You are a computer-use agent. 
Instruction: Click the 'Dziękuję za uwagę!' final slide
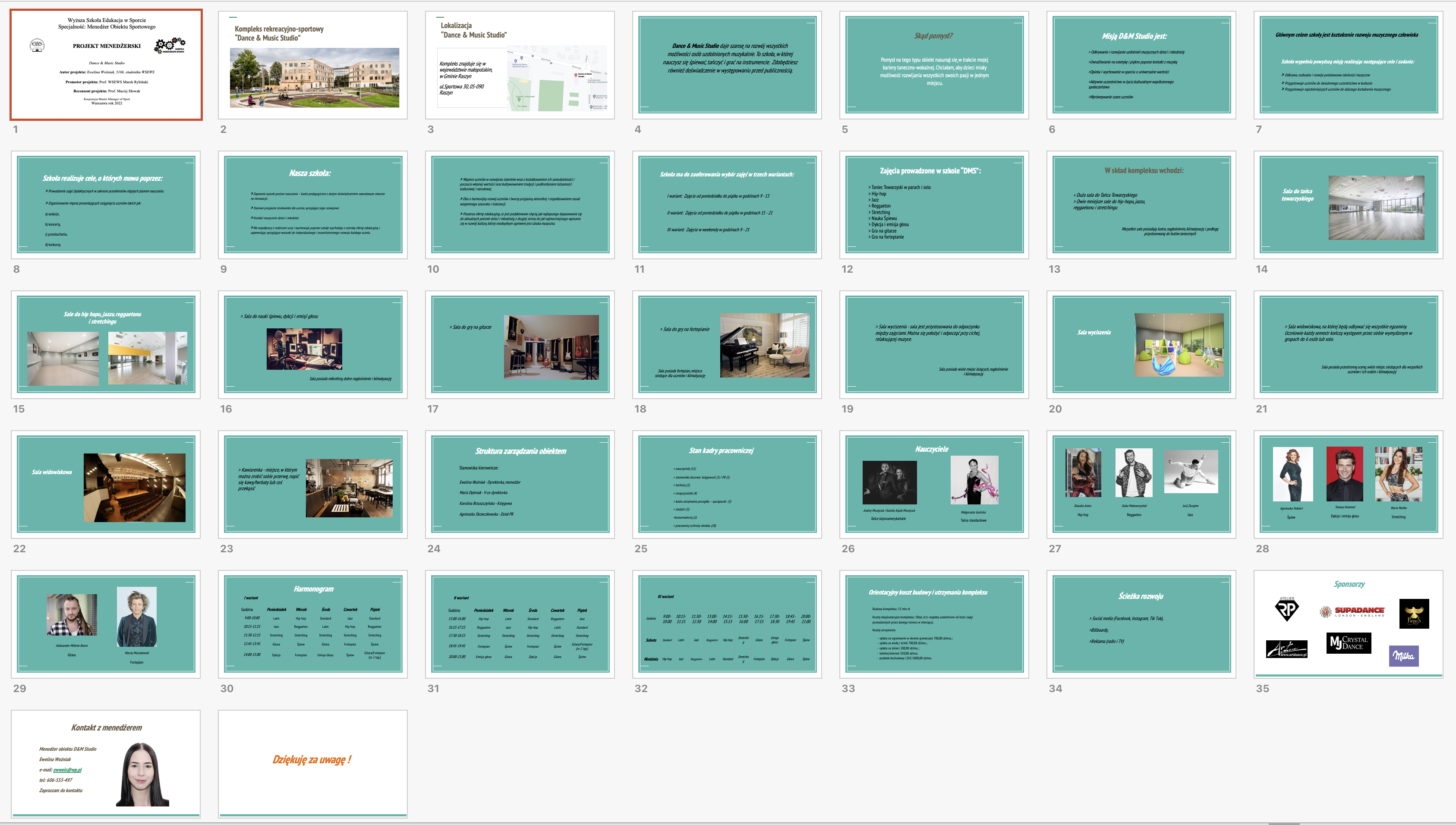[313, 763]
